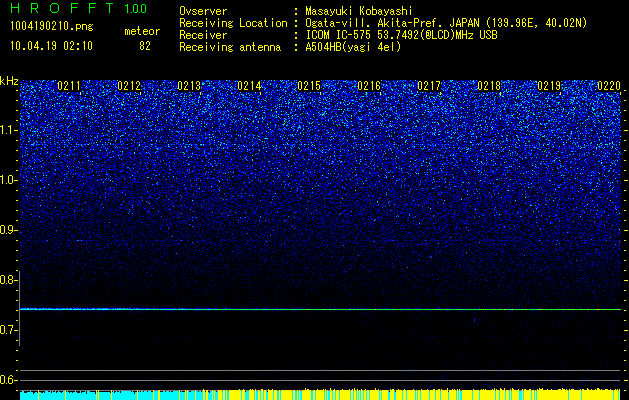The width and height of the screenshot is (629, 400).
Task: Click the 0.9 kHz axis label
Action: point(8,230)
